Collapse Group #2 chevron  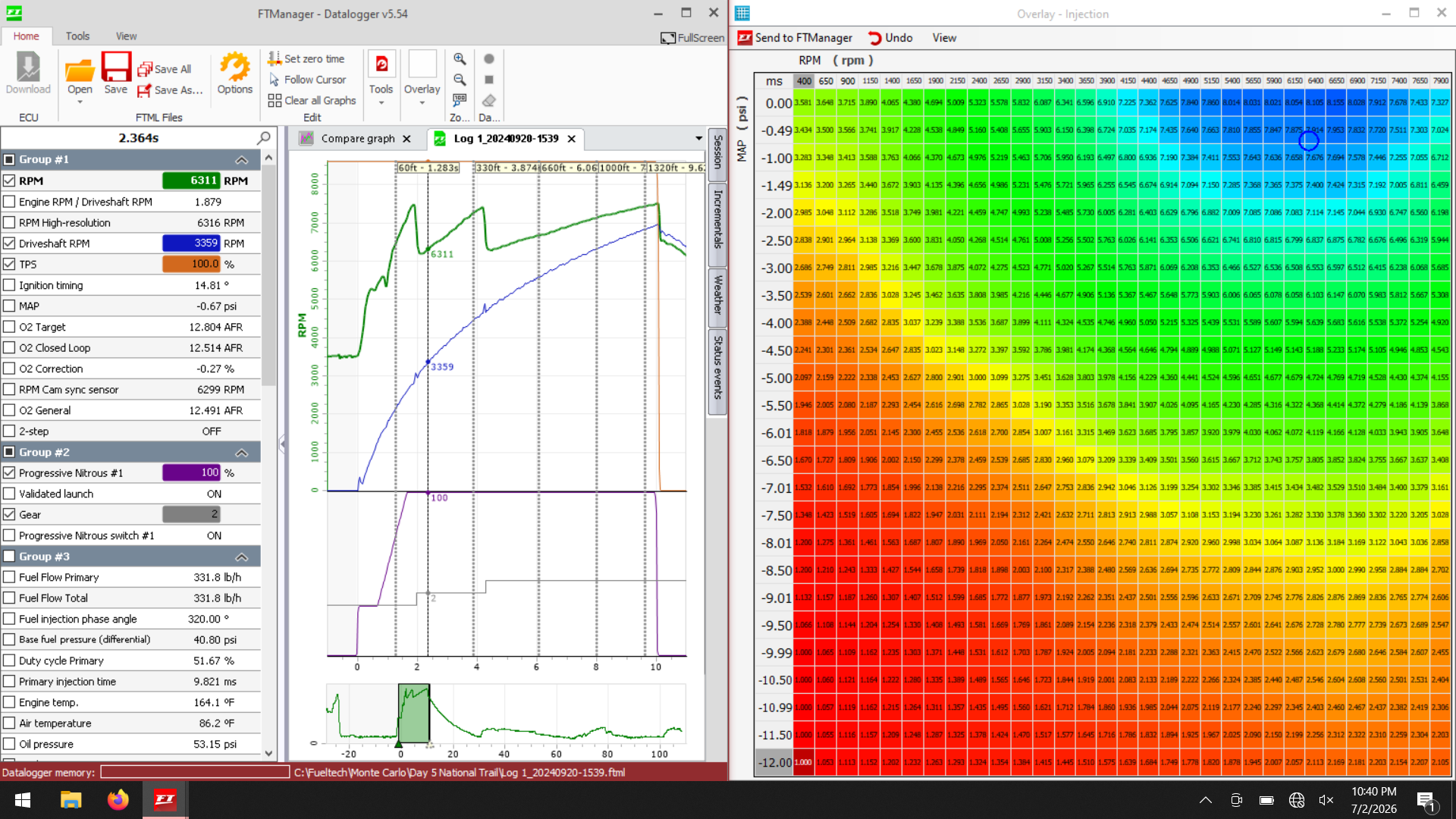(x=241, y=452)
